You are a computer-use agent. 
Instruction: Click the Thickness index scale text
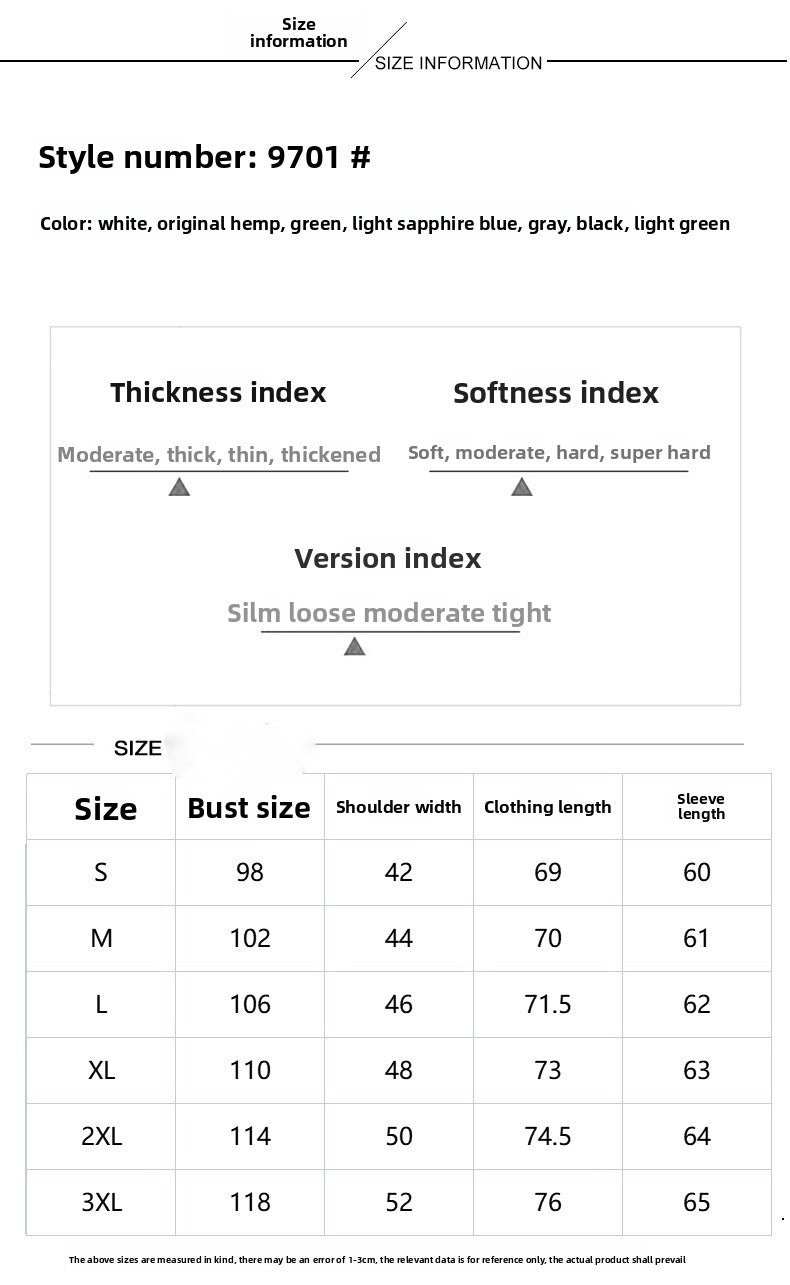(x=219, y=455)
